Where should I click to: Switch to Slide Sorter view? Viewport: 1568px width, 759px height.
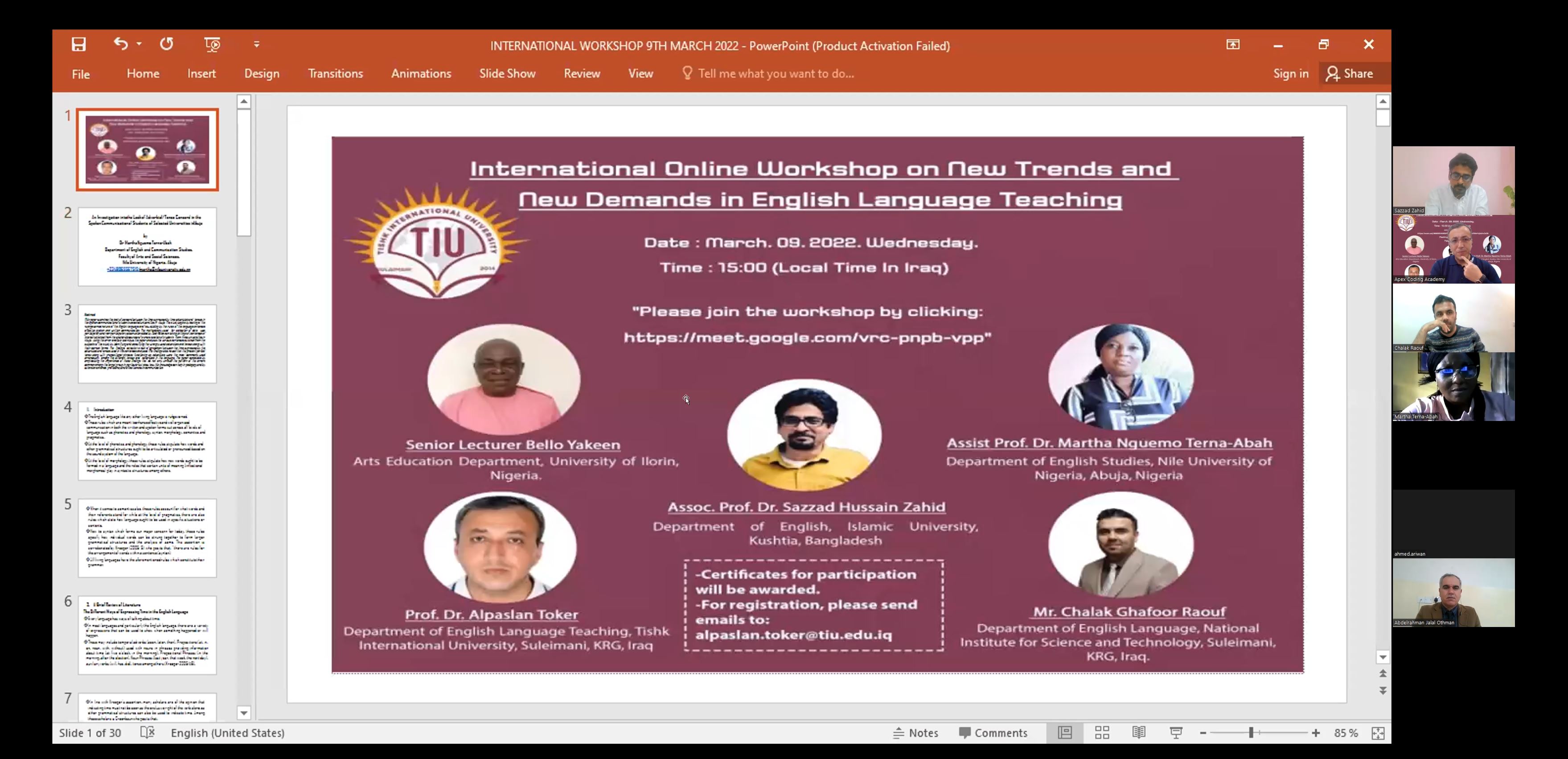point(1102,733)
